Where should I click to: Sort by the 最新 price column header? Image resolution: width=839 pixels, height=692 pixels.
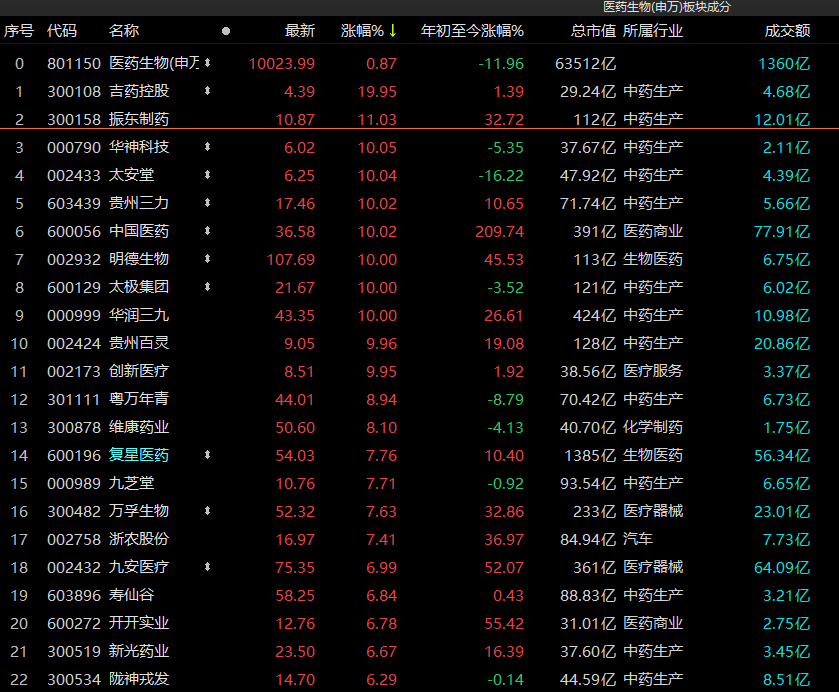(x=300, y=31)
